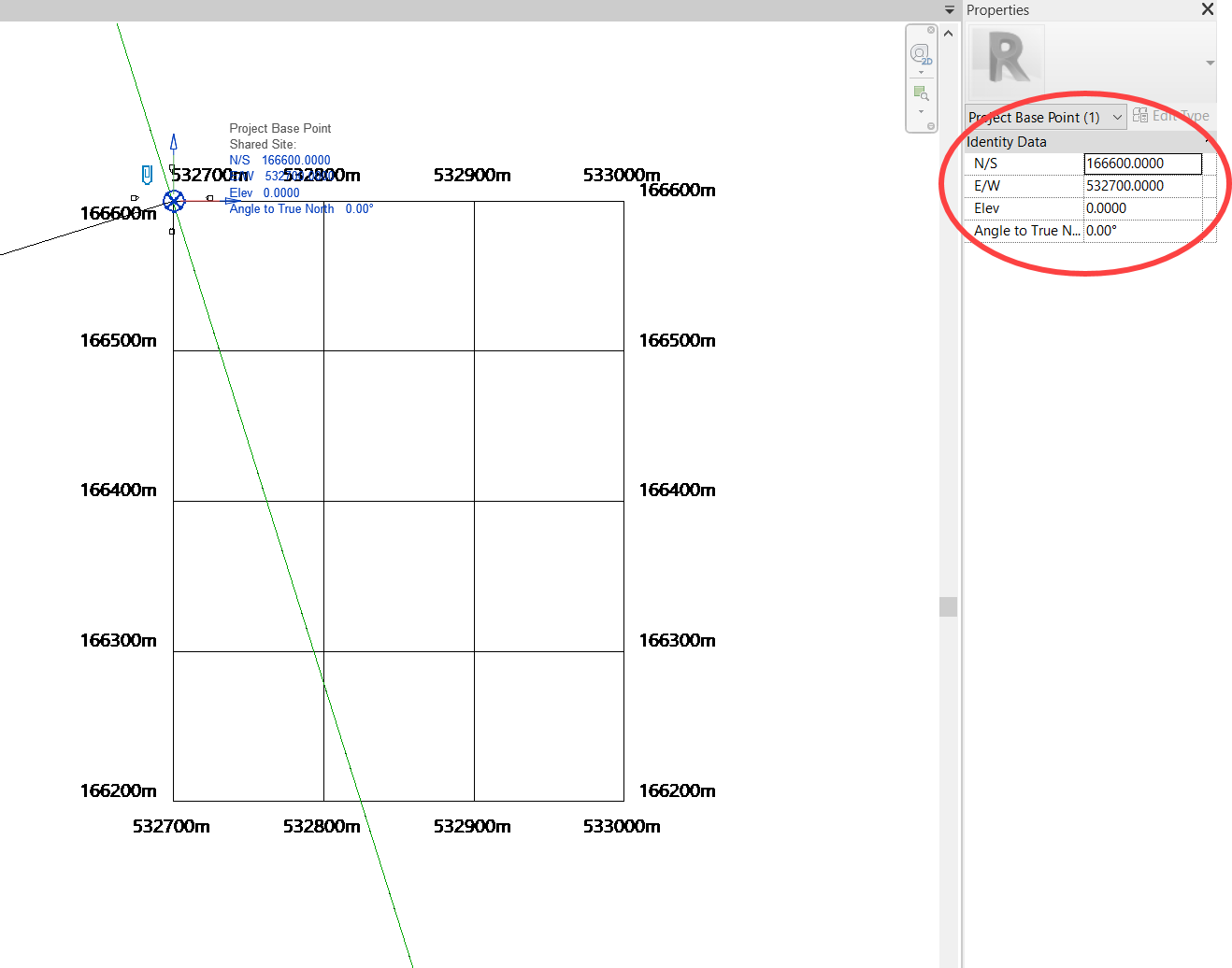Image resolution: width=1232 pixels, height=968 pixels.
Task: Click the E/W value field 532700.0000
Action: point(1143,186)
